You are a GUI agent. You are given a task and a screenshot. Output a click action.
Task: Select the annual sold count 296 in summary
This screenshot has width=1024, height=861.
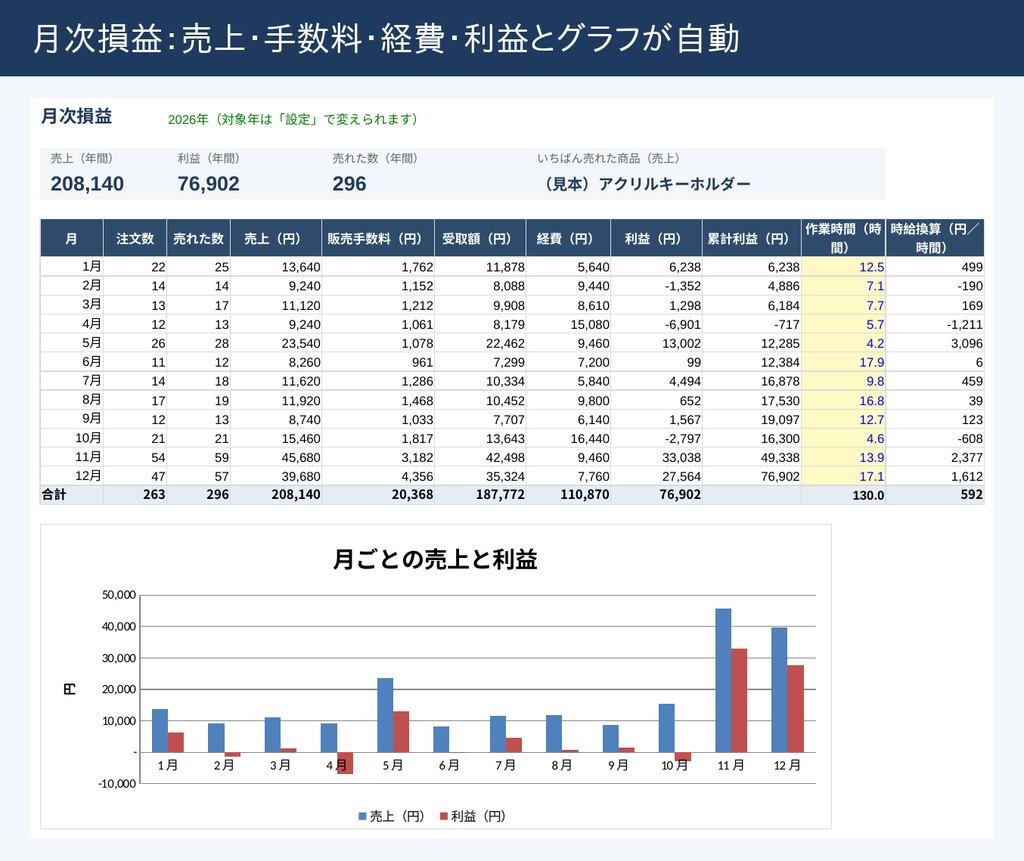(x=349, y=184)
